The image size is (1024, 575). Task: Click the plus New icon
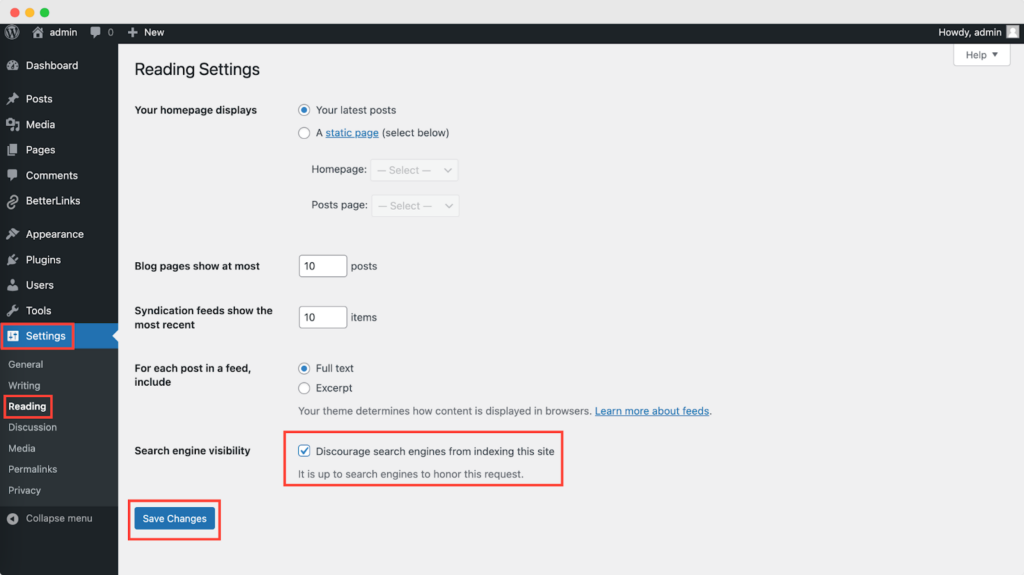(x=133, y=32)
